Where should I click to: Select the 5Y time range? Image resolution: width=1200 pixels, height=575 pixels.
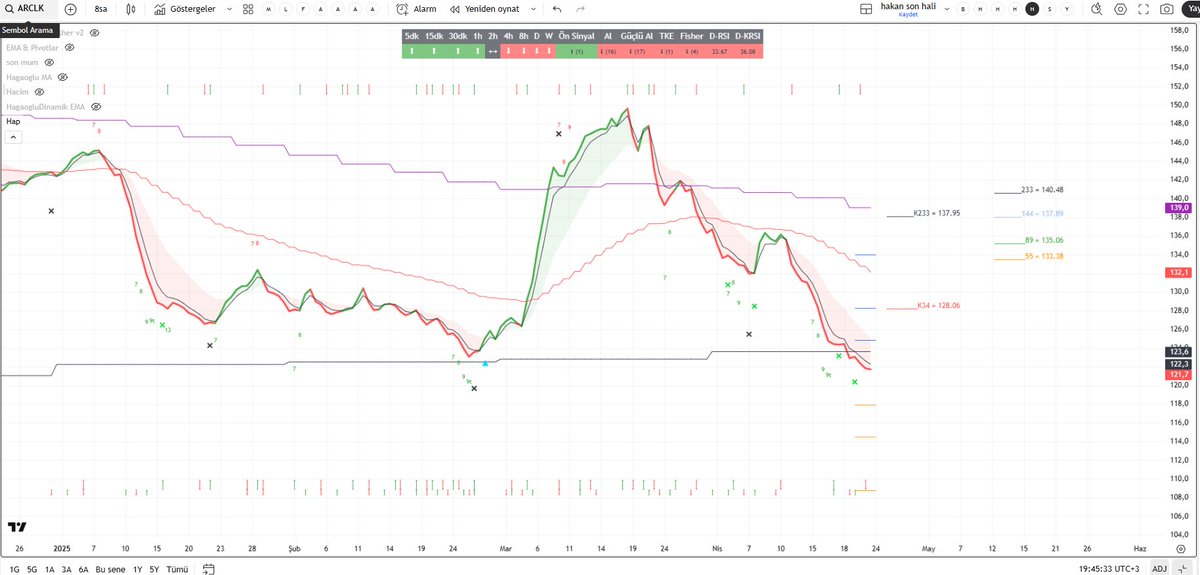coord(154,569)
